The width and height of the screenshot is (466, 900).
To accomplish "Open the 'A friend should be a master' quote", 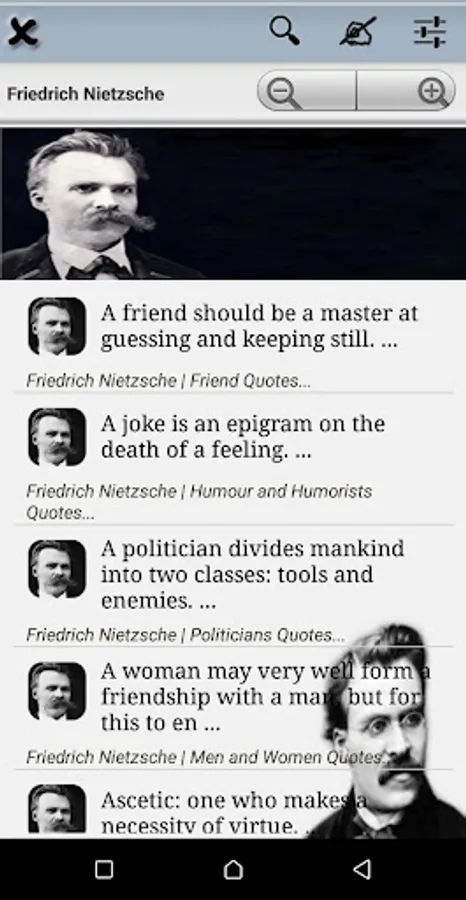I will click(x=259, y=327).
